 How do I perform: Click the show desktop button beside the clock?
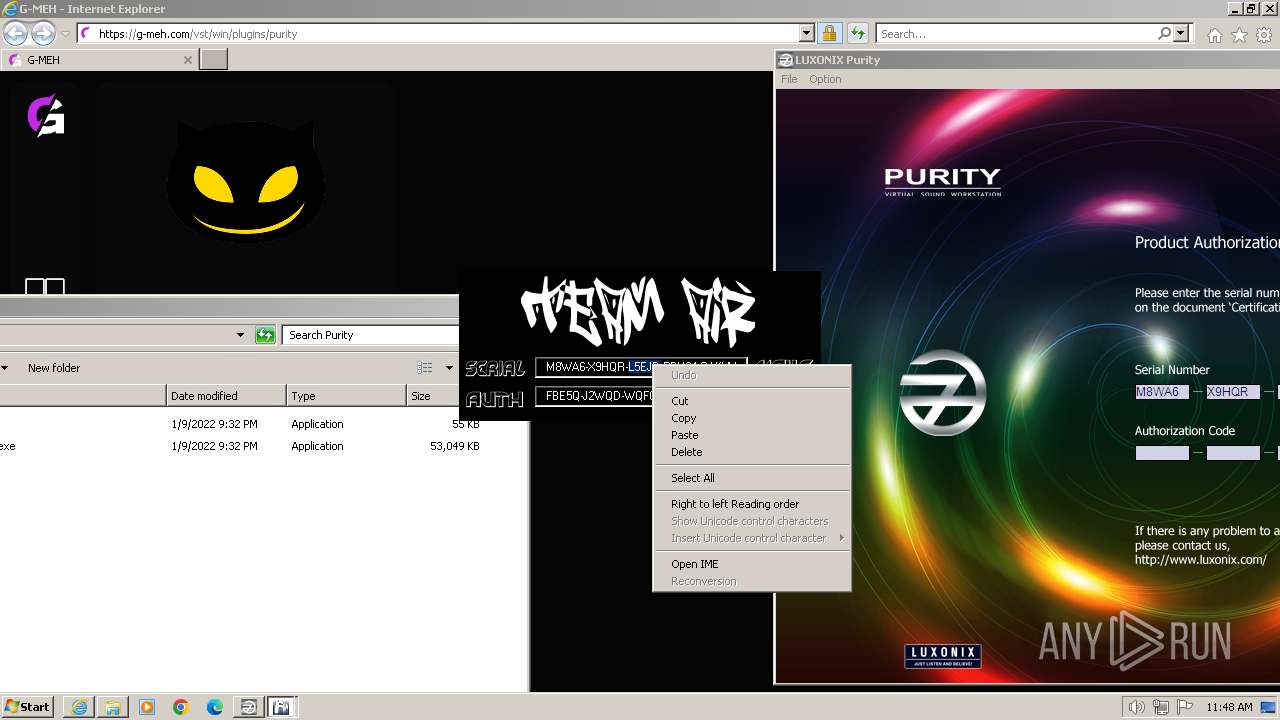(x=1269, y=707)
